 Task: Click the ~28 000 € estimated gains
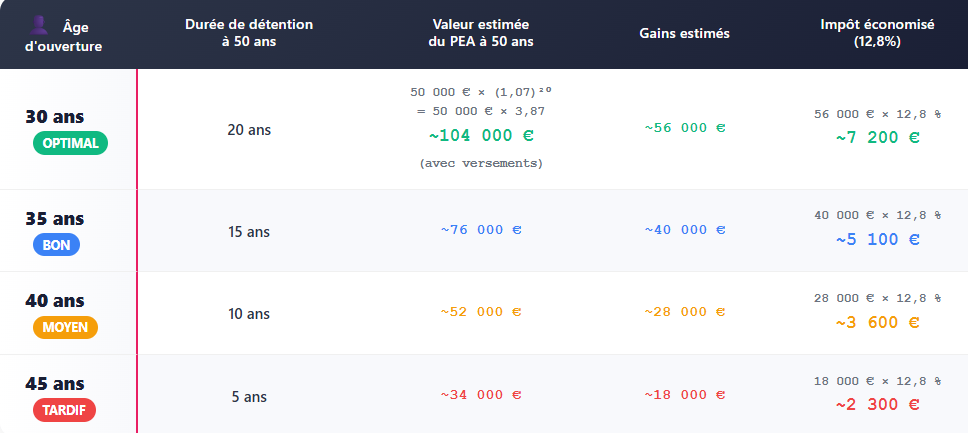[x=684, y=312]
